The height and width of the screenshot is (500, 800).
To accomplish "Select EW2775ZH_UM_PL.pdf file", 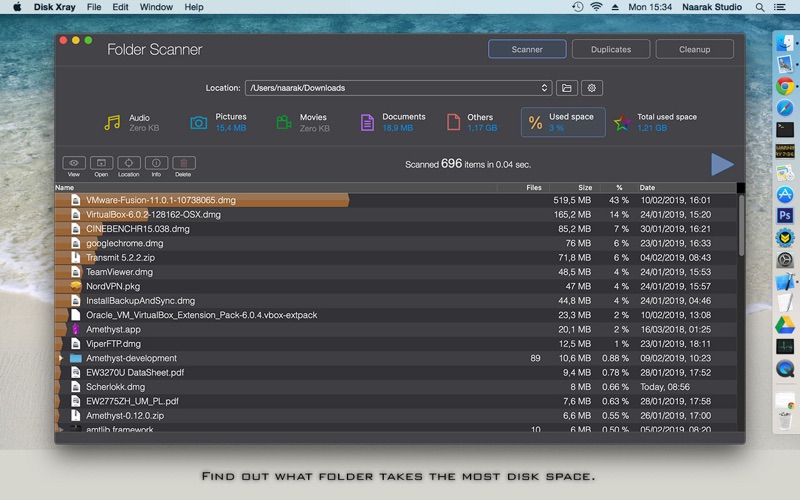I will point(395,401).
